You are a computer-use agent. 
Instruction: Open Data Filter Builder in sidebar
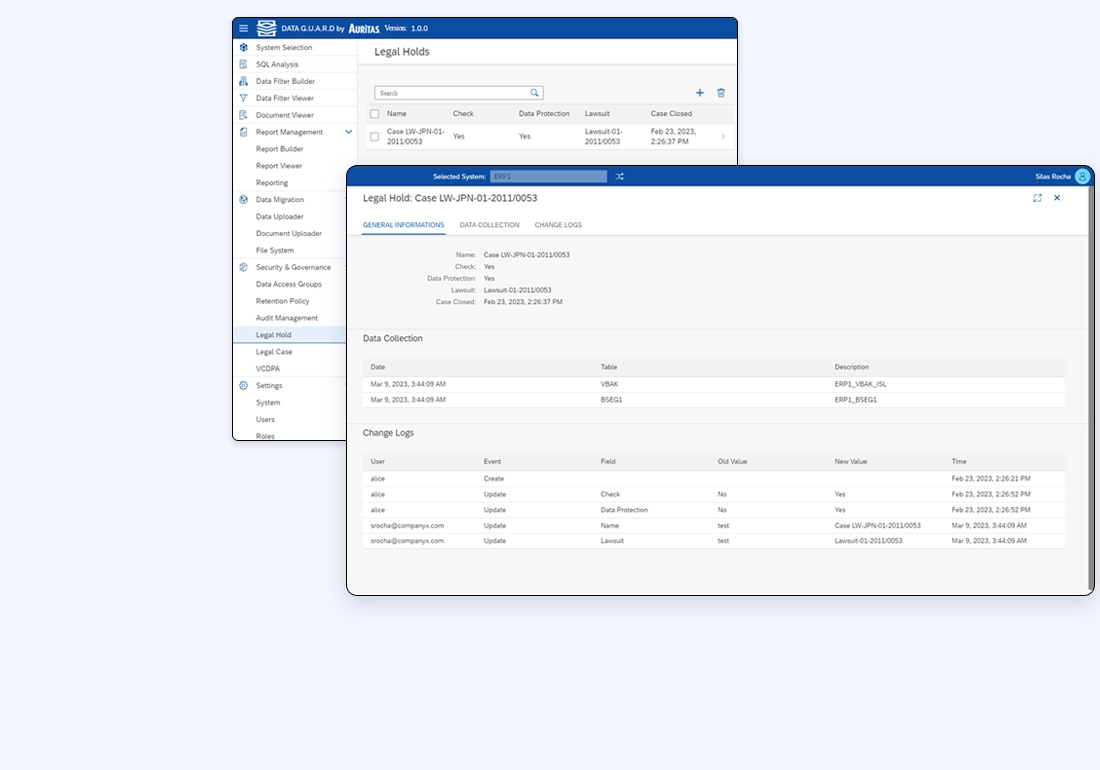[x=286, y=81]
